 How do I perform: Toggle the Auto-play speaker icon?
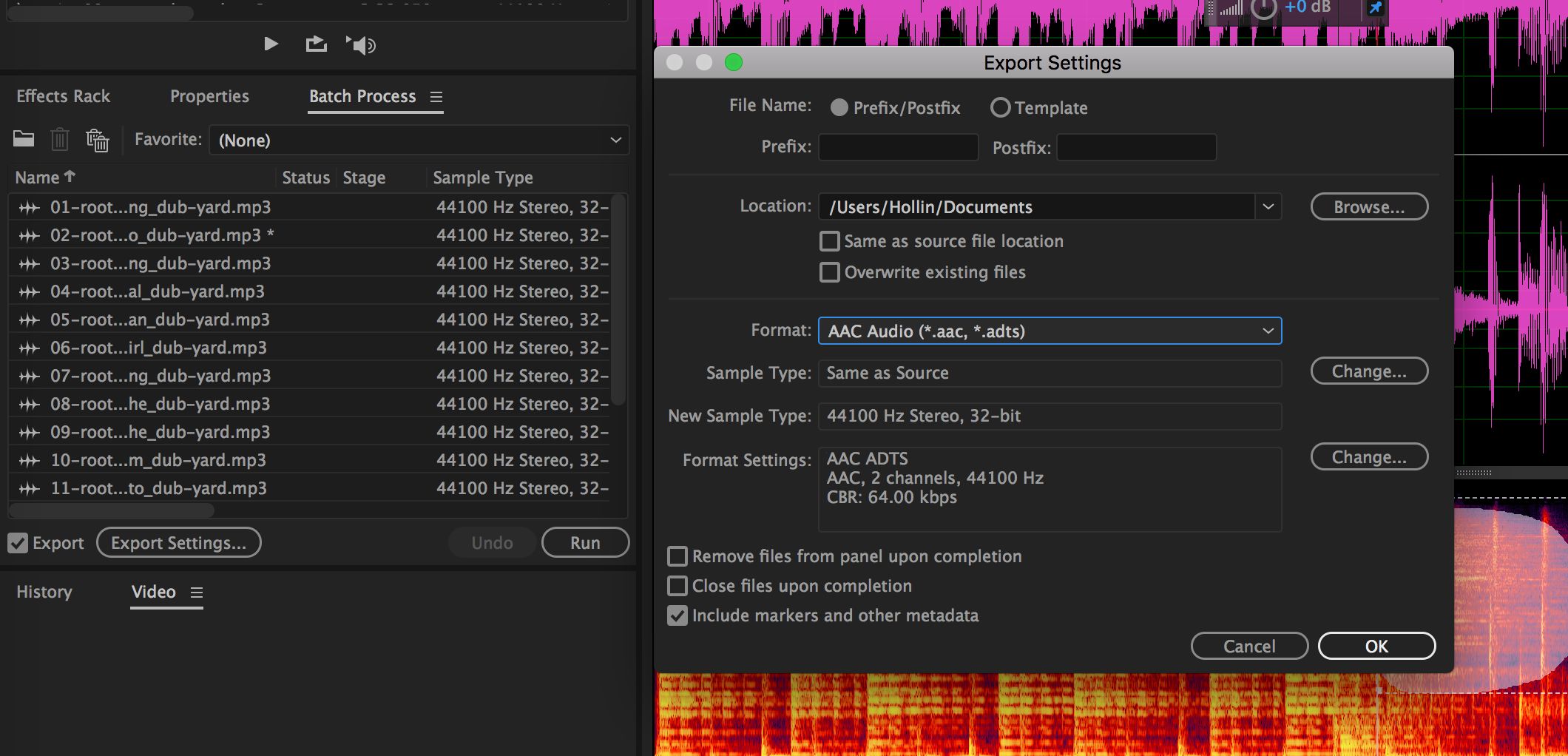(x=361, y=45)
